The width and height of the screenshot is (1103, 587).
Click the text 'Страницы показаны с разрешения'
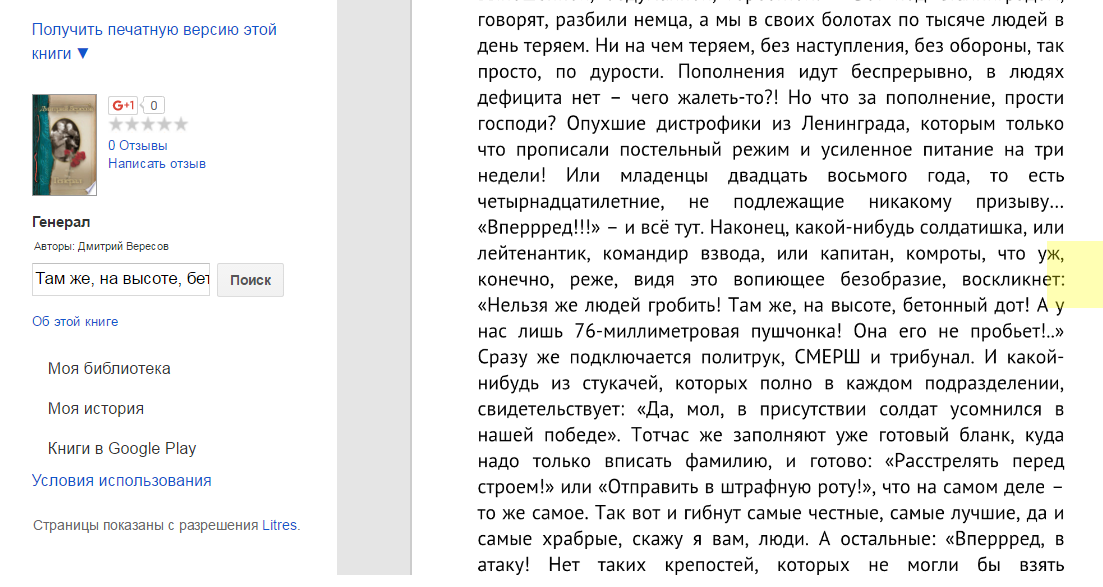point(146,525)
